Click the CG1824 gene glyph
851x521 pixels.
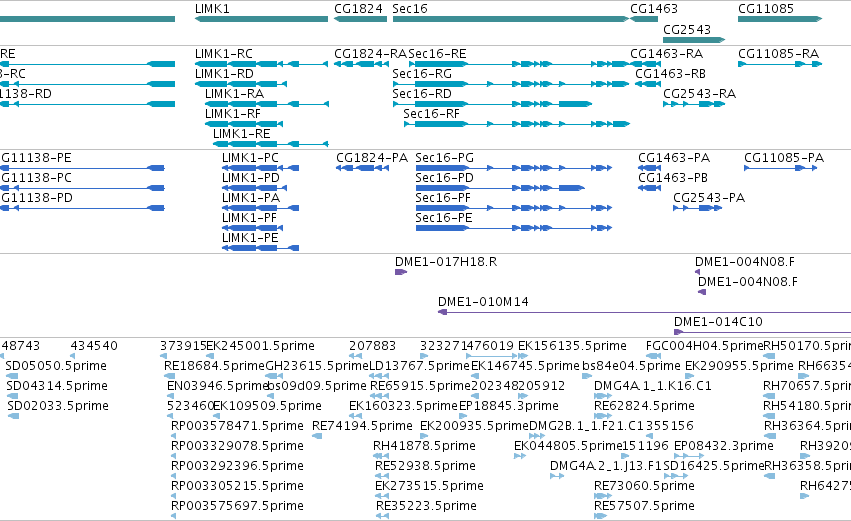pyautogui.click(x=360, y=19)
